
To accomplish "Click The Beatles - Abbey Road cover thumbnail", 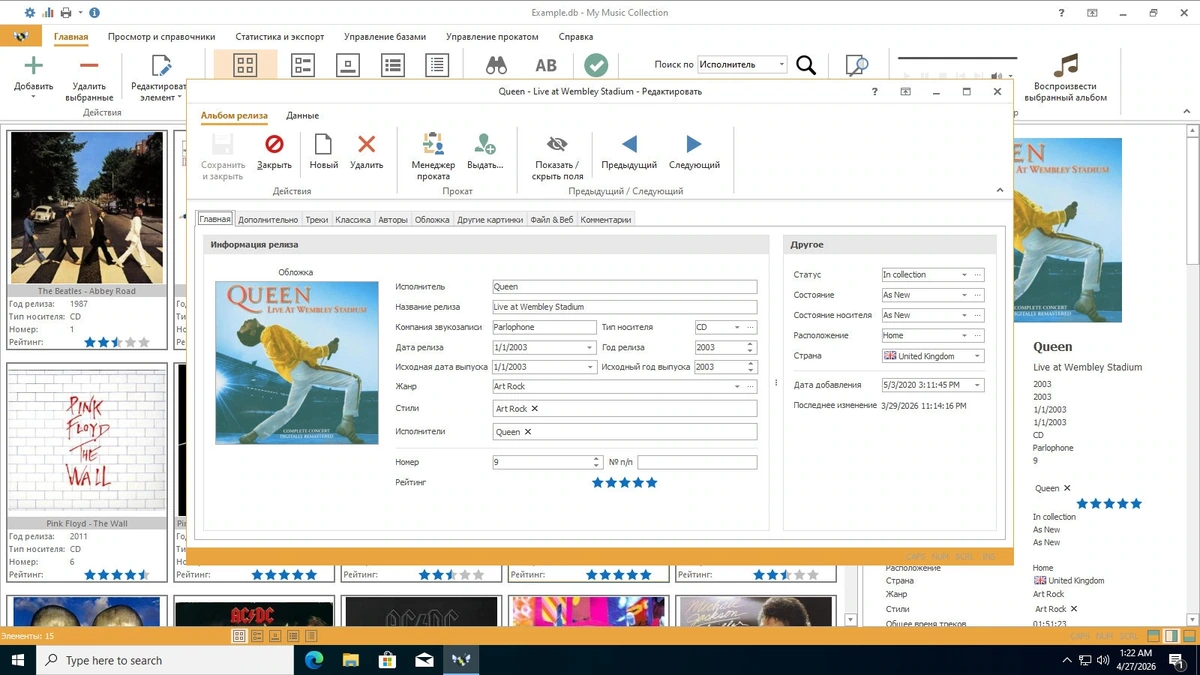I will (87, 208).
